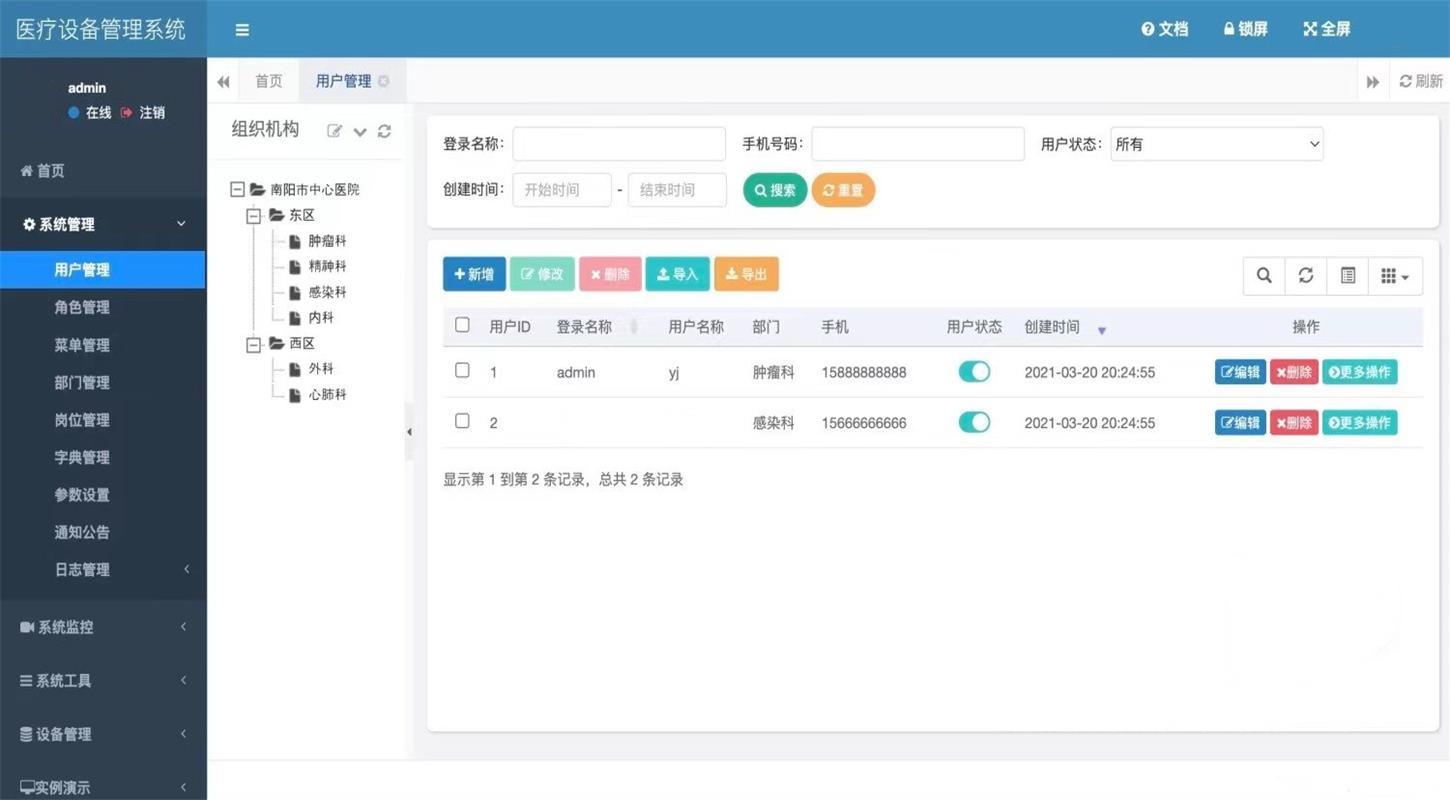Viewport: 1450px width, 800px height.
Task: Click the table refresh icon
Action: (1306, 276)
